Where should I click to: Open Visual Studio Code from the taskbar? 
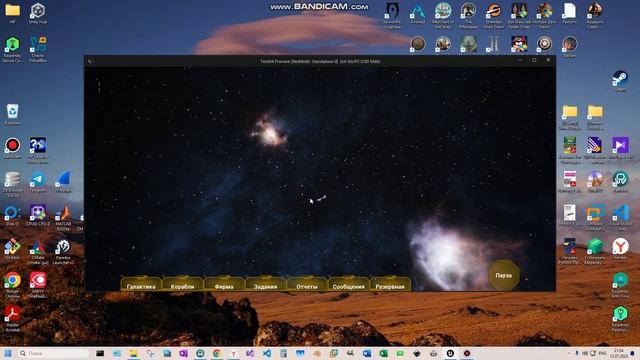(x=267, y=353)
